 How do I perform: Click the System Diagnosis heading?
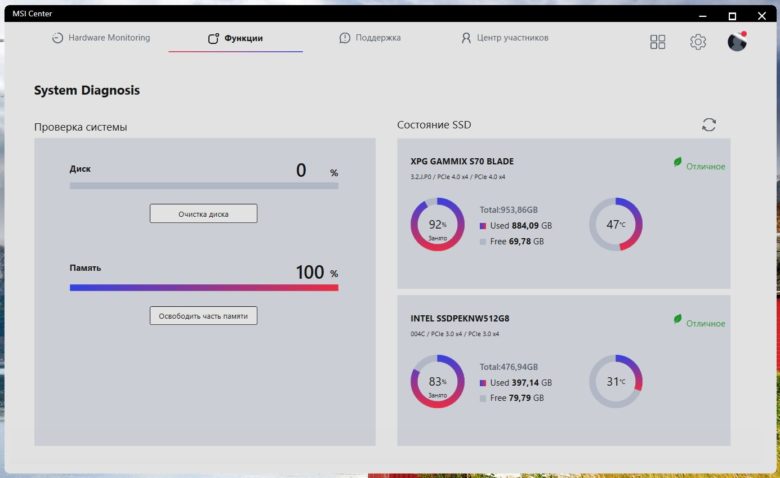tap(87, 91)
